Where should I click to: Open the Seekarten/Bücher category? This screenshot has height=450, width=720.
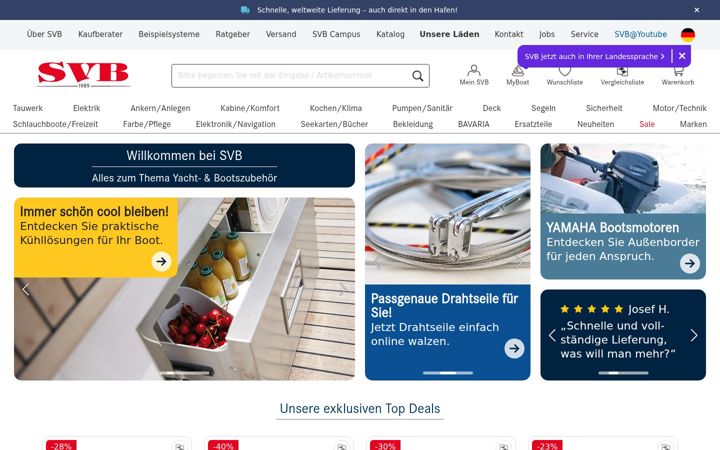[334, 124]
